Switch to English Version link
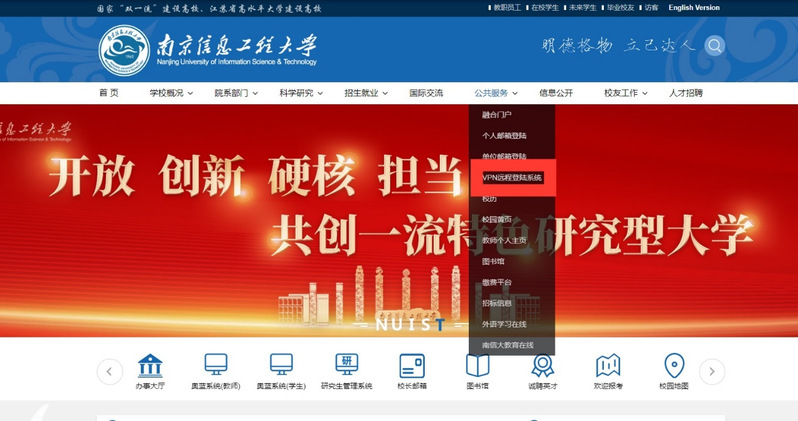 click(x=693, y=8)
